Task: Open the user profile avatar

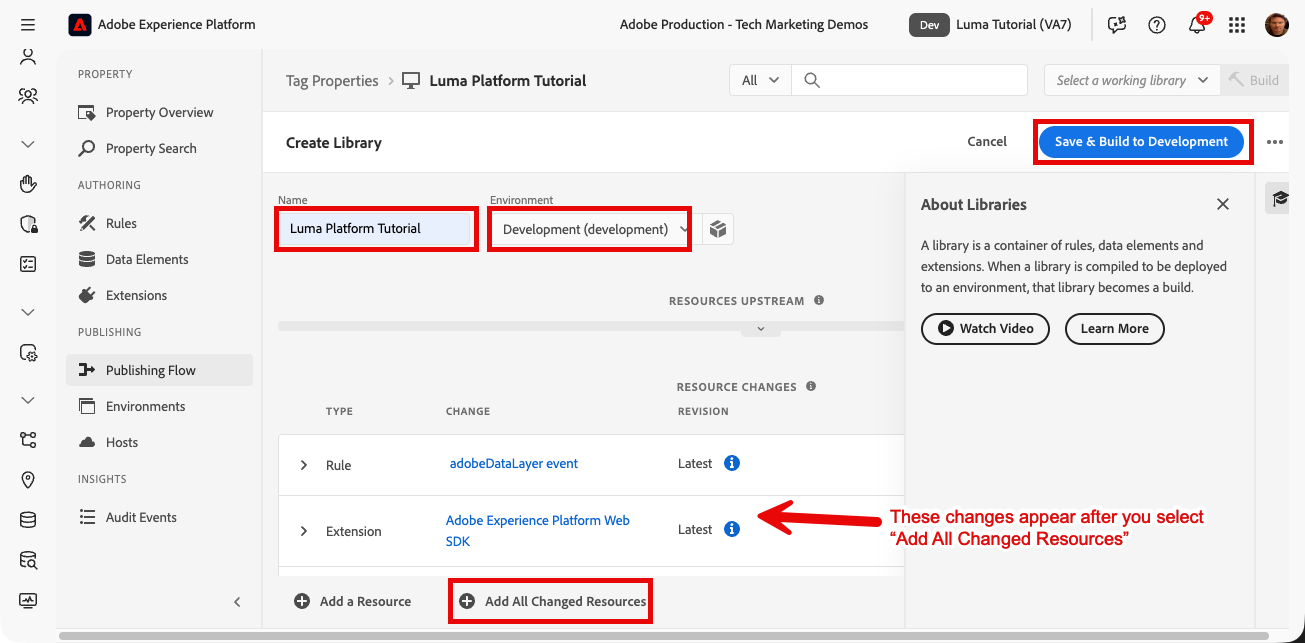Action: click(x=1277, y=25)
